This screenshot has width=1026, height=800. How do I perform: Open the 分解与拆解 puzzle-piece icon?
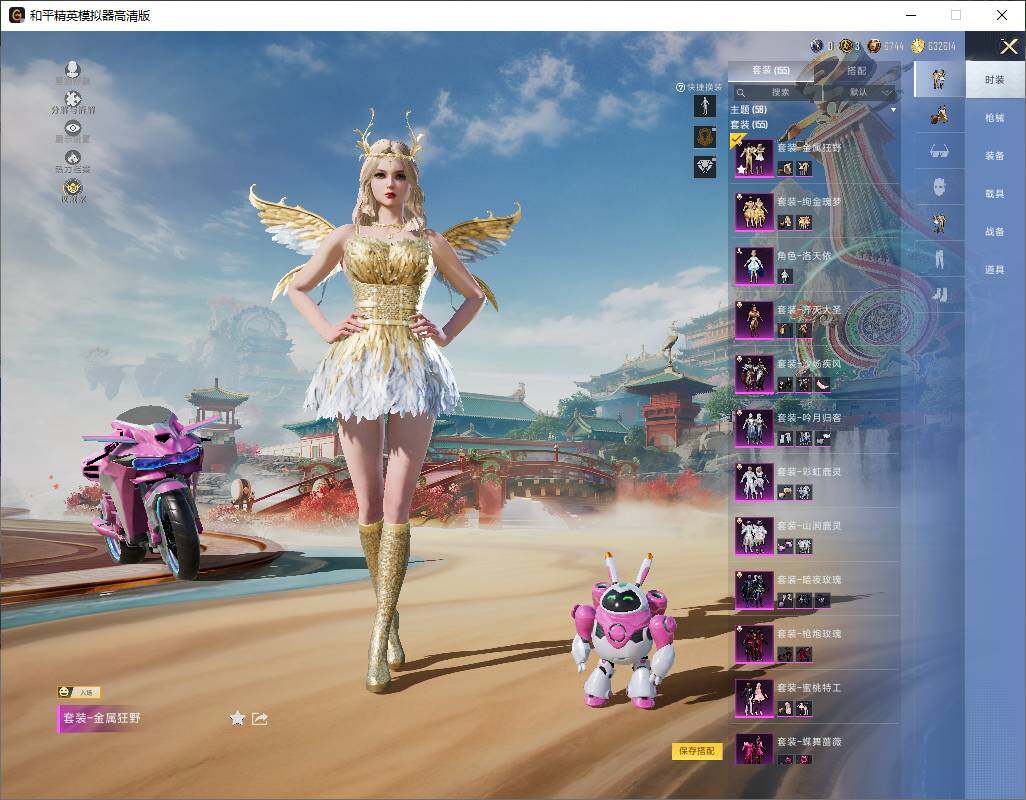(73, 99)
